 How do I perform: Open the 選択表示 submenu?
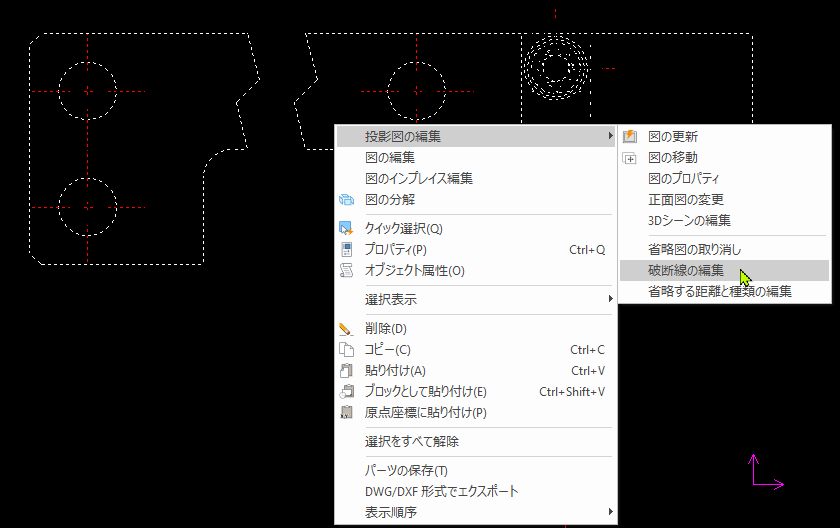pos(476,299)
